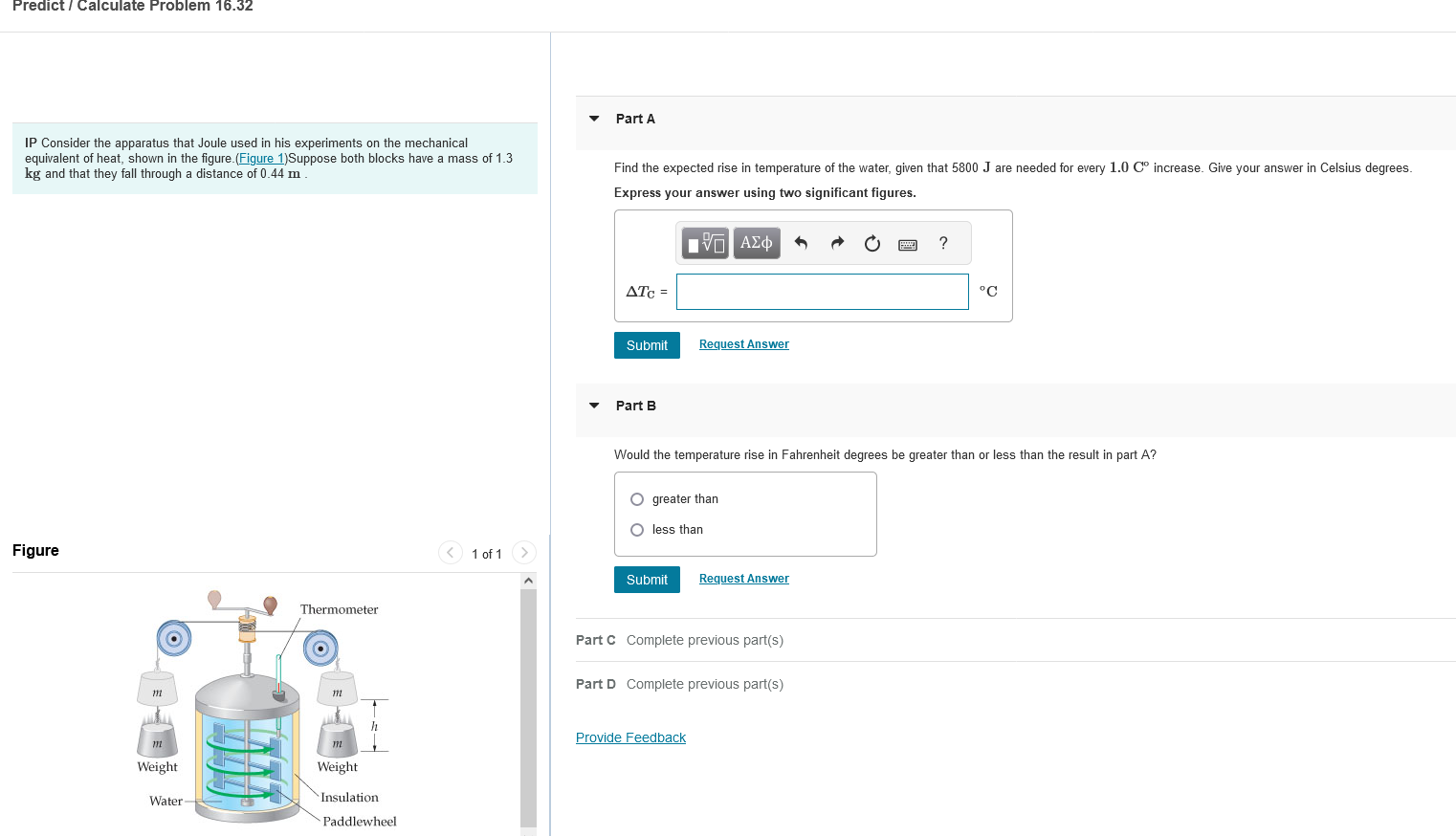Collapse the Part A section
Image resolution: width=1456 pixels, height=836 pixels.
(593, 118)
